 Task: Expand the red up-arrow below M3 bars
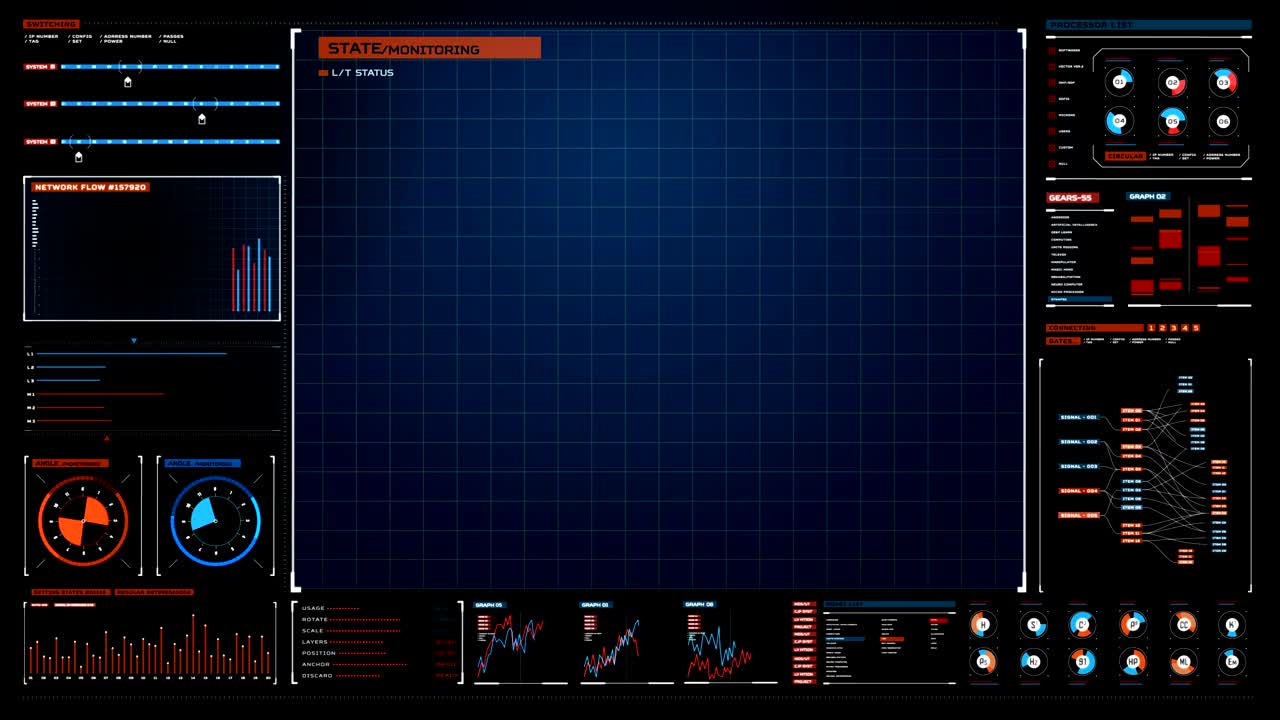point(107,437)
